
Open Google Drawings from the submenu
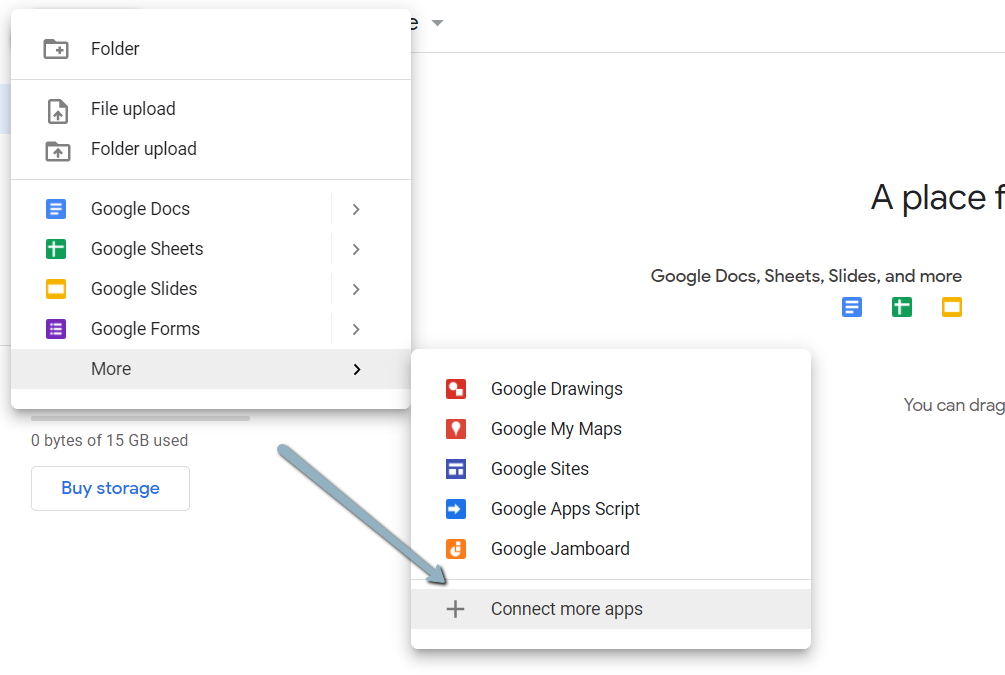456,388
